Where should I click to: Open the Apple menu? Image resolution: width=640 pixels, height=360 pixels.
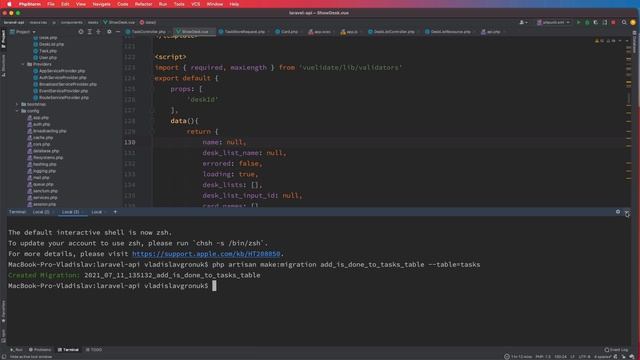9,4
